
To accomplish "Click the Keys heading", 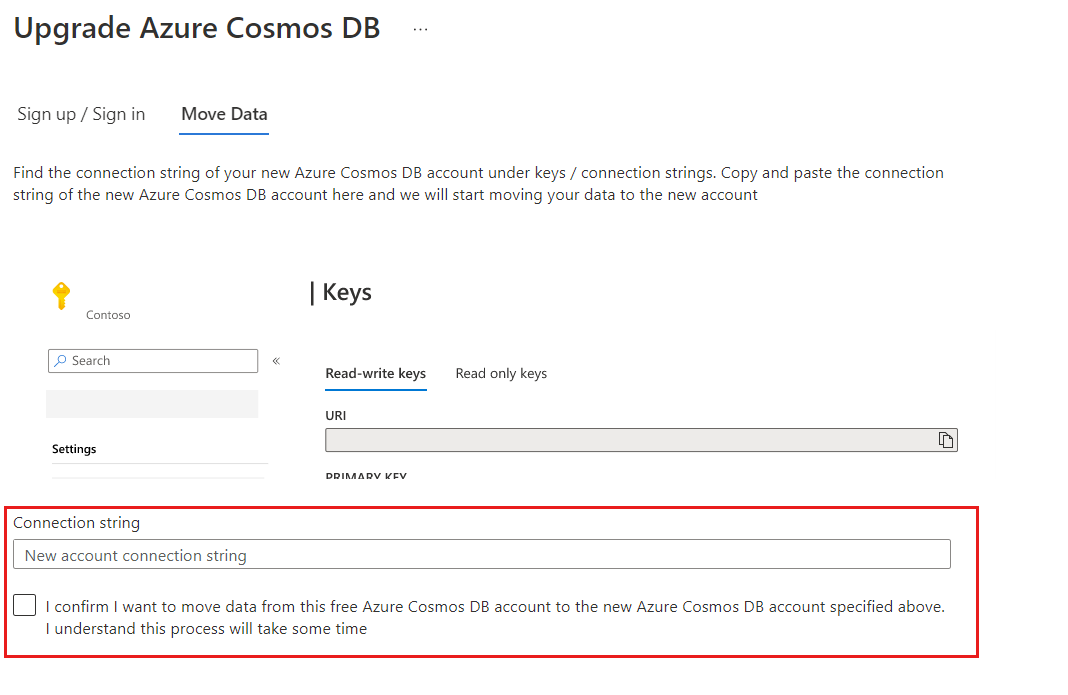I will [347, 292].
